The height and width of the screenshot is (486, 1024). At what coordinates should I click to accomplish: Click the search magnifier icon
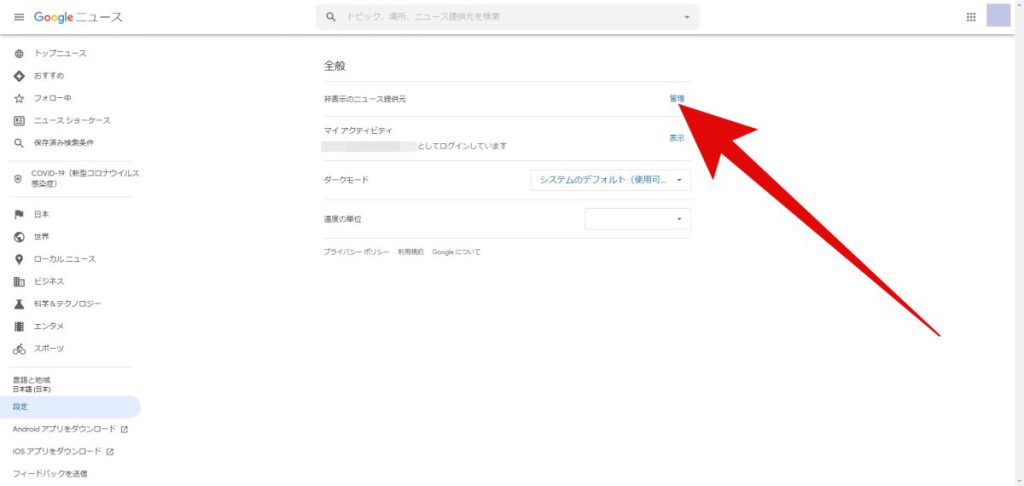331,17
